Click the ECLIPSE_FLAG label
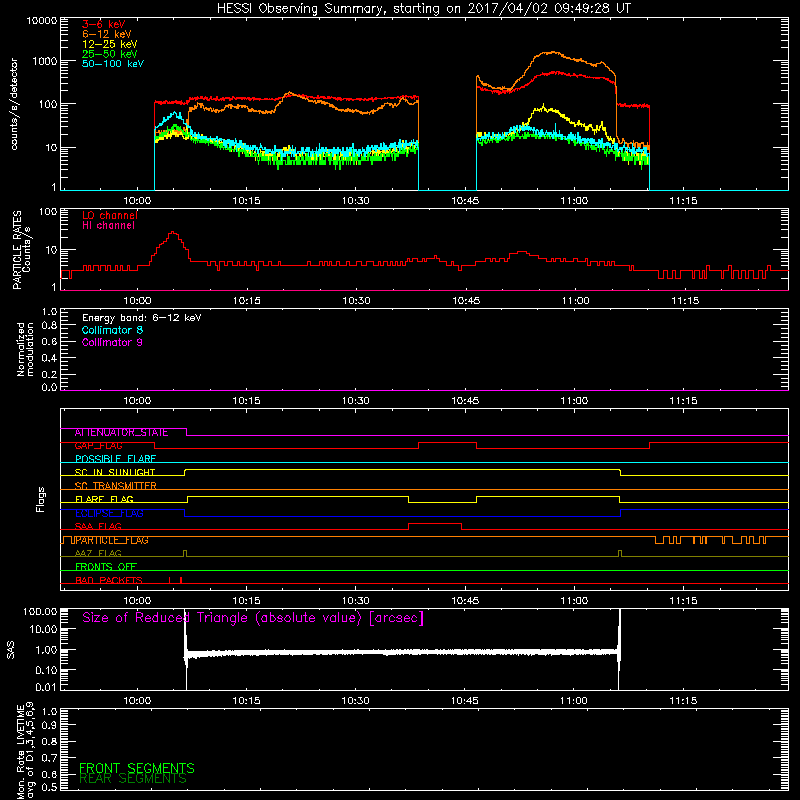 109,513
